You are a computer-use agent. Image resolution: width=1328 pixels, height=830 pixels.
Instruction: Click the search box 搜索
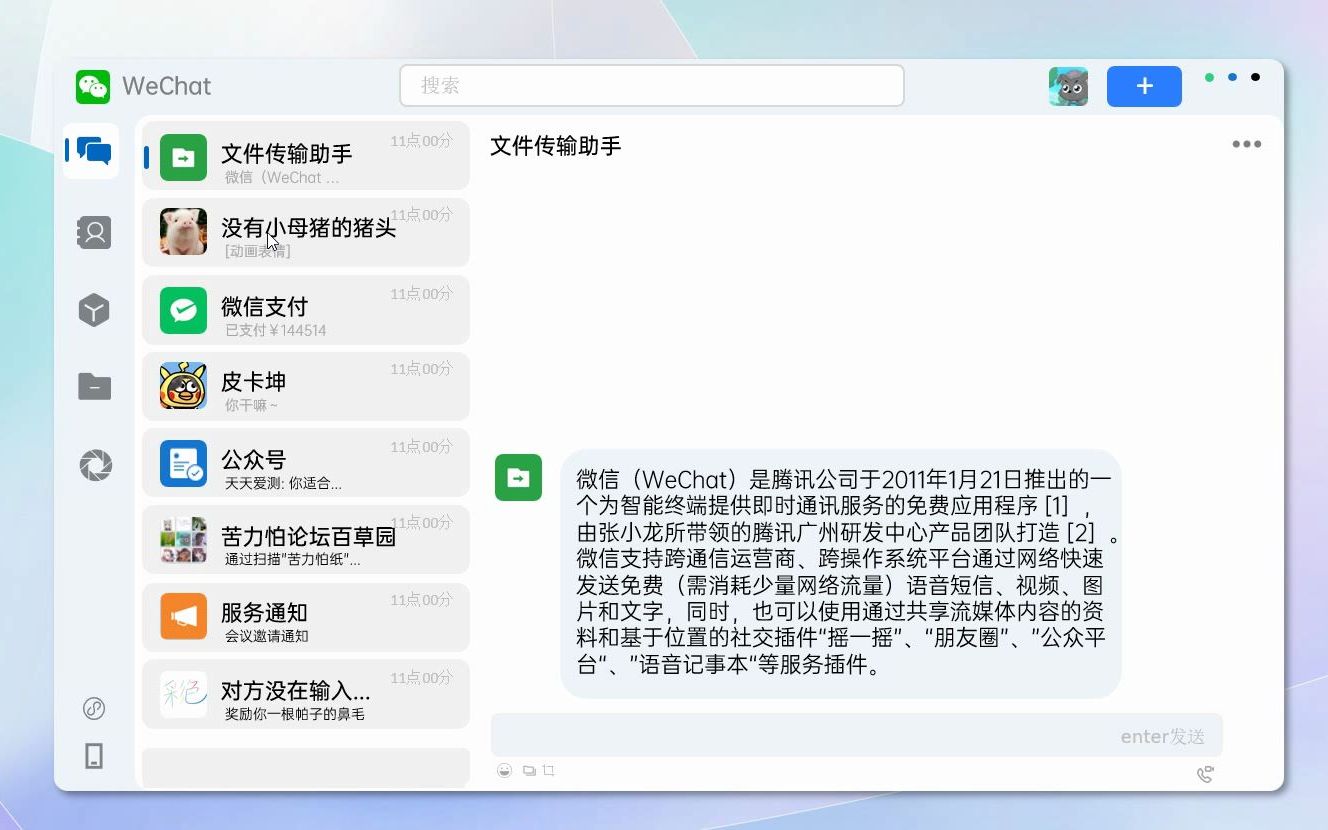652,86
